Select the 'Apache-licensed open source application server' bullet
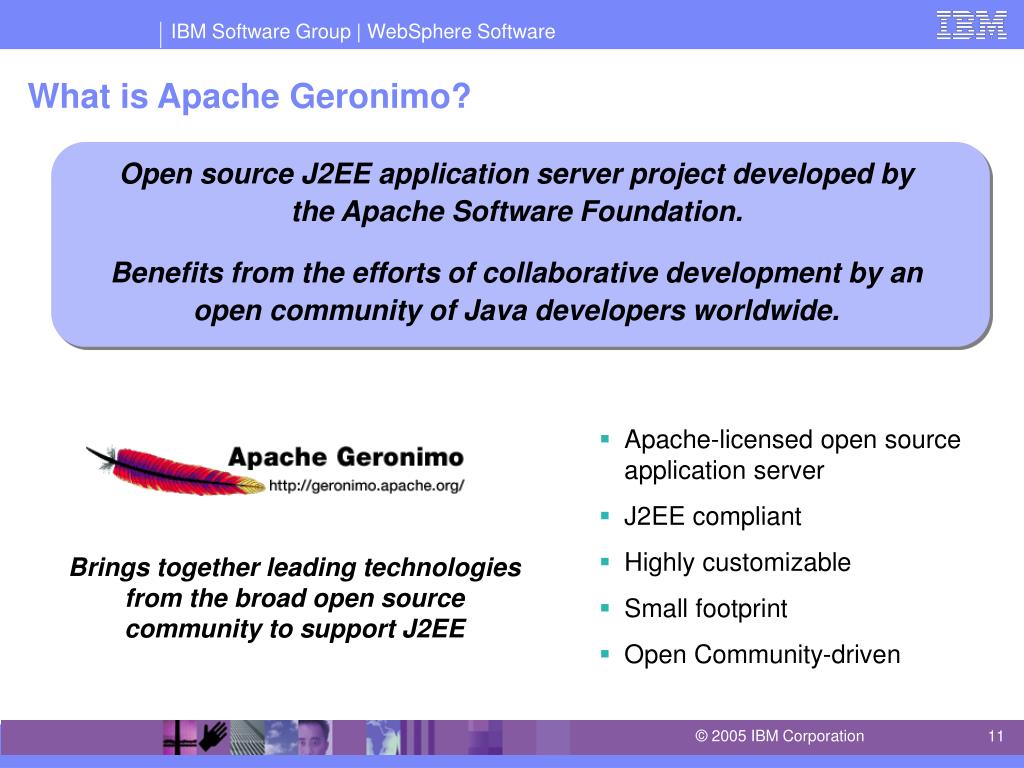 (792, 455)
